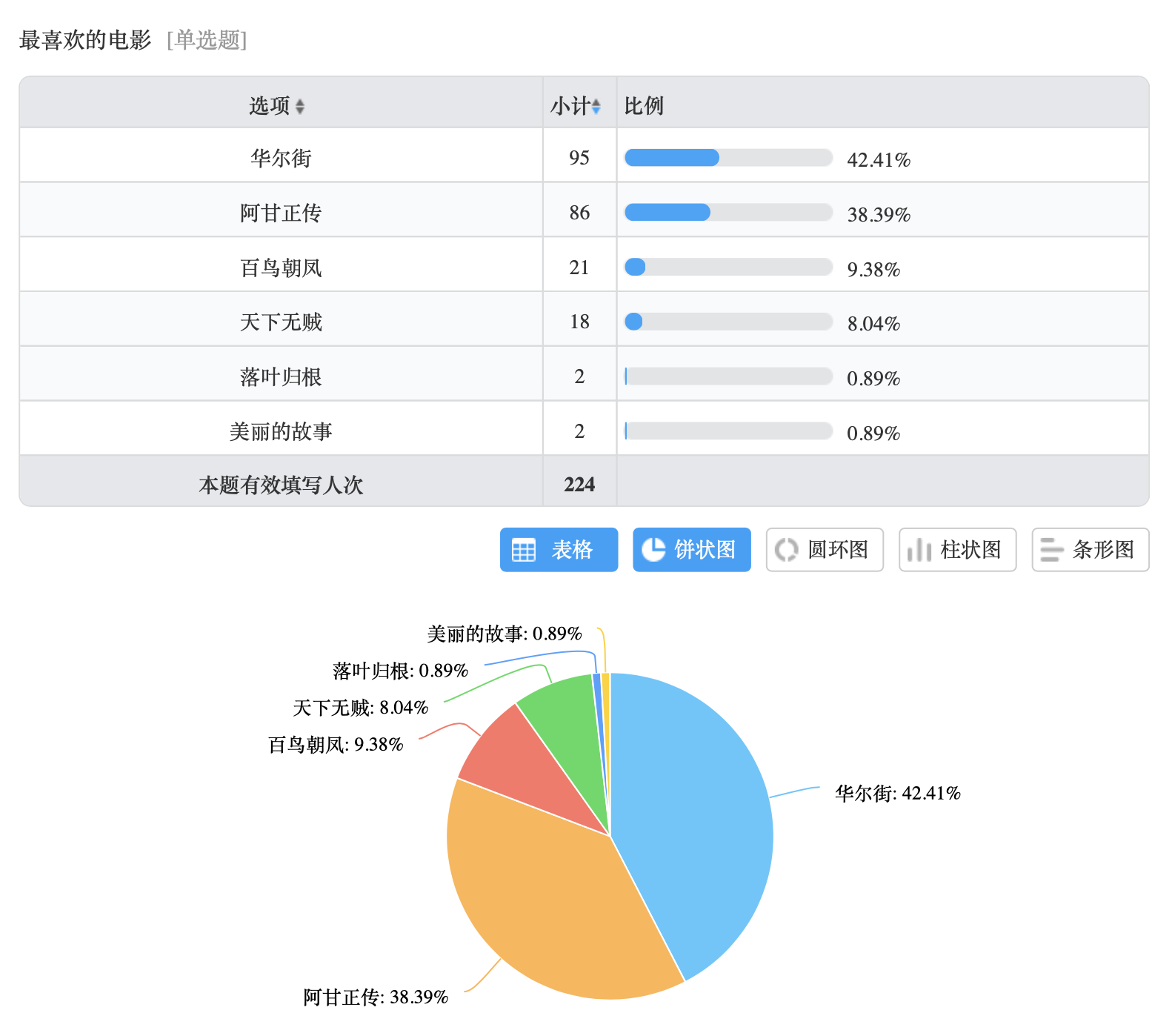
Task: Click the bar icon in 柱状图 button
Action: coord(919,550)
